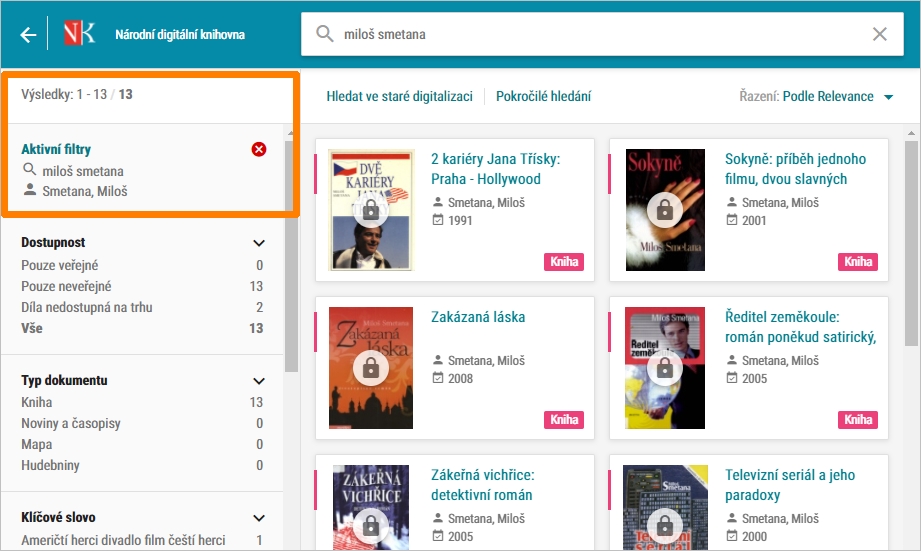The image size is (921, 551).
Task: Click the magnifier icon in the search box
Action: (x=325, y=33)
